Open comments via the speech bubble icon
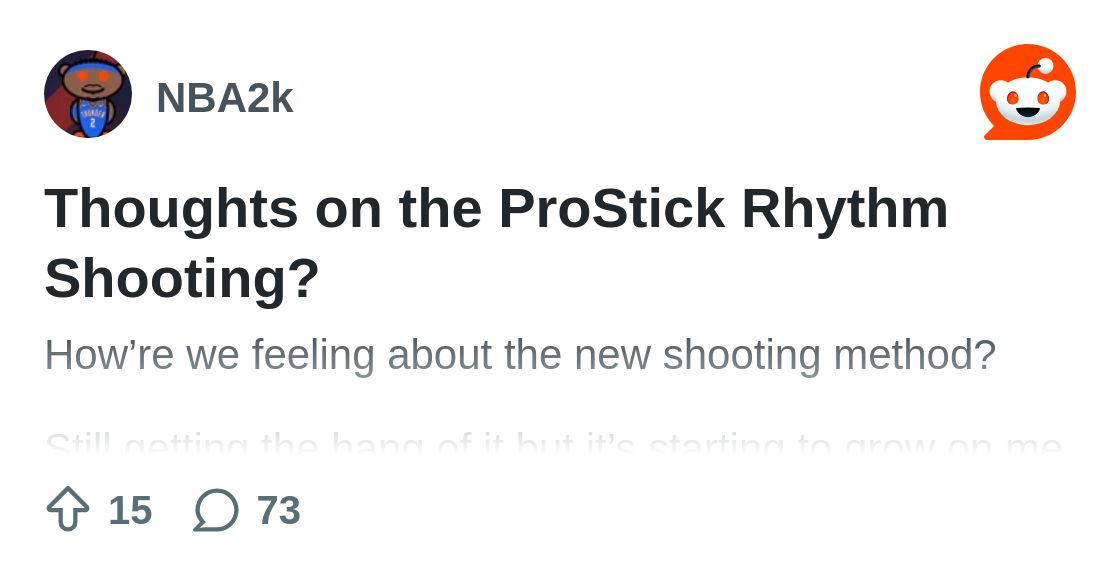The width and height of the screenshot is (1120, 584). (216, 510)
